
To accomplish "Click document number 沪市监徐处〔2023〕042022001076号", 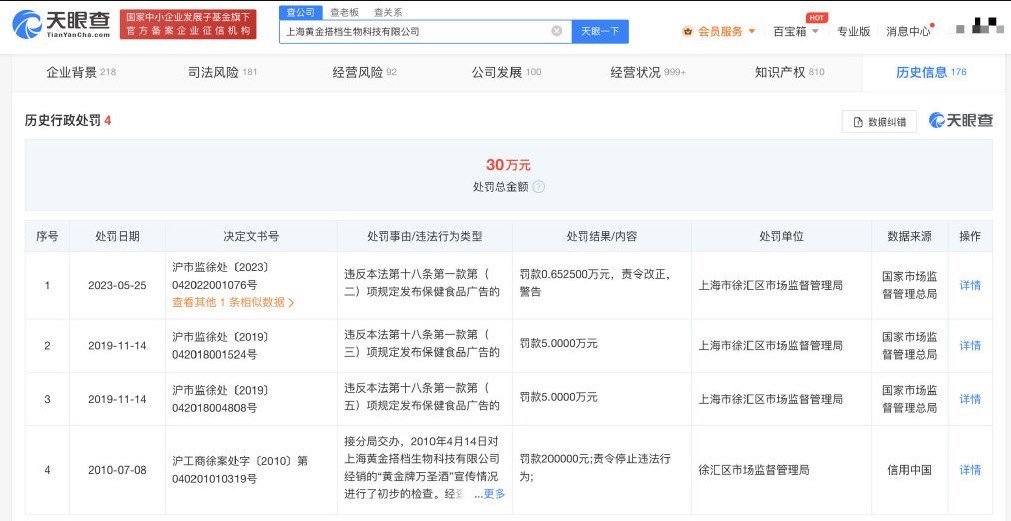I will [x=221, y=275].
